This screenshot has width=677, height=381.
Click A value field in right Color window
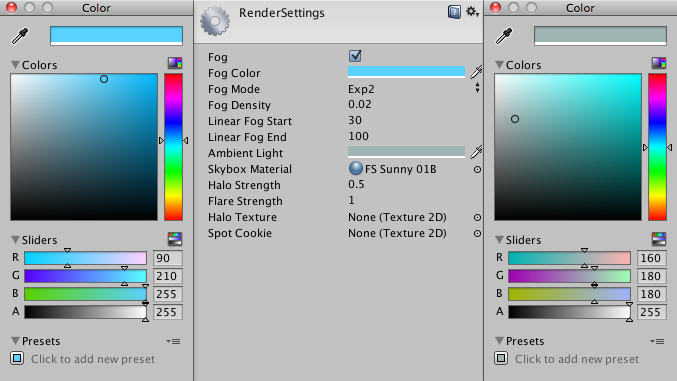[652, 312]
